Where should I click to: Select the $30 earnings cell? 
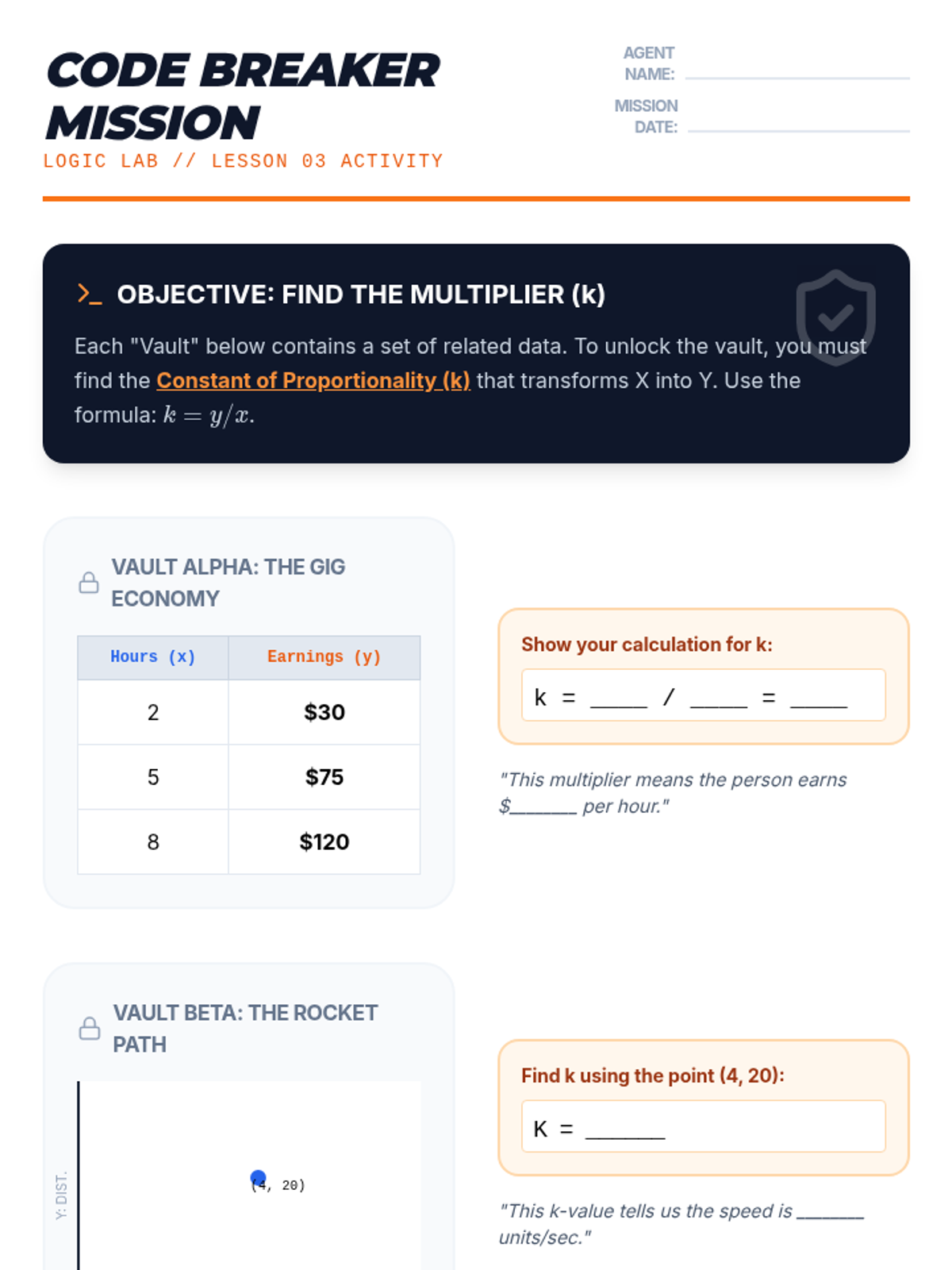324,712
